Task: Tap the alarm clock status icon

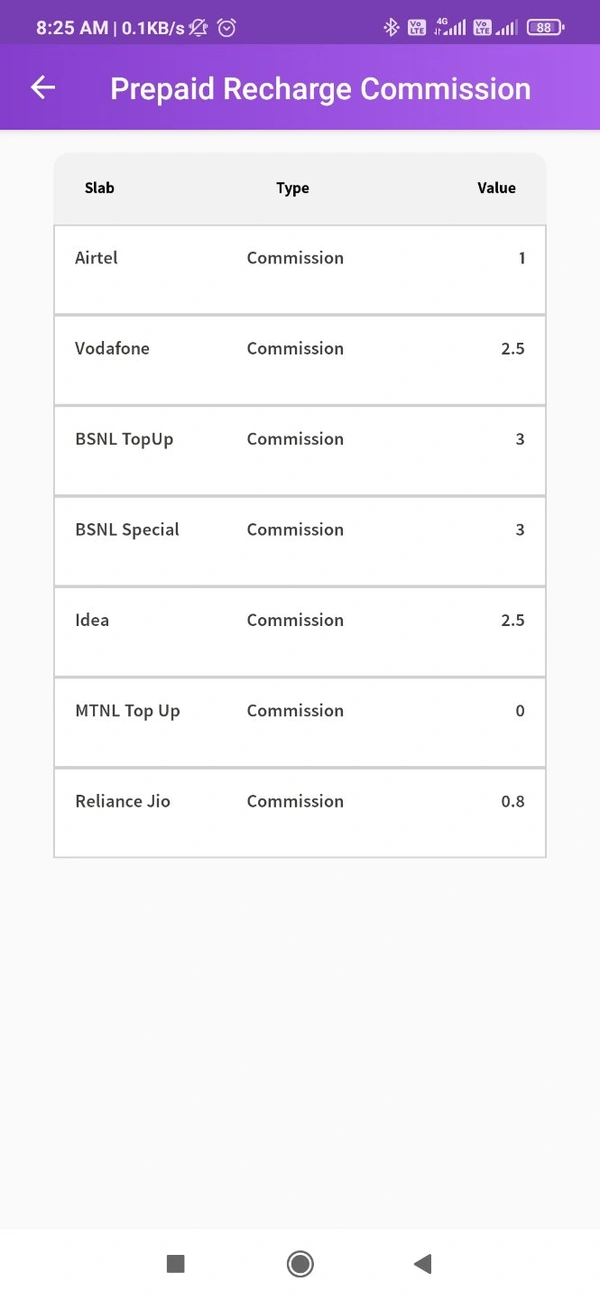Action: click(x=227, y=28)
